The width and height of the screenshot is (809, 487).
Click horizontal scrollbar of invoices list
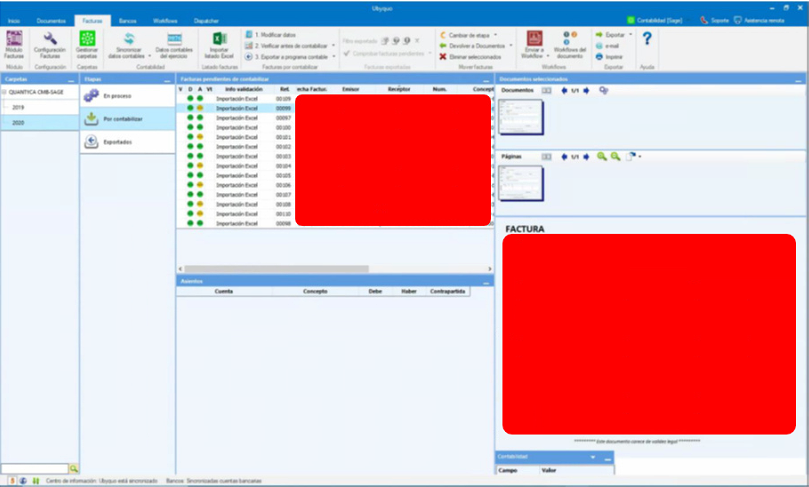tap(277, 269)
